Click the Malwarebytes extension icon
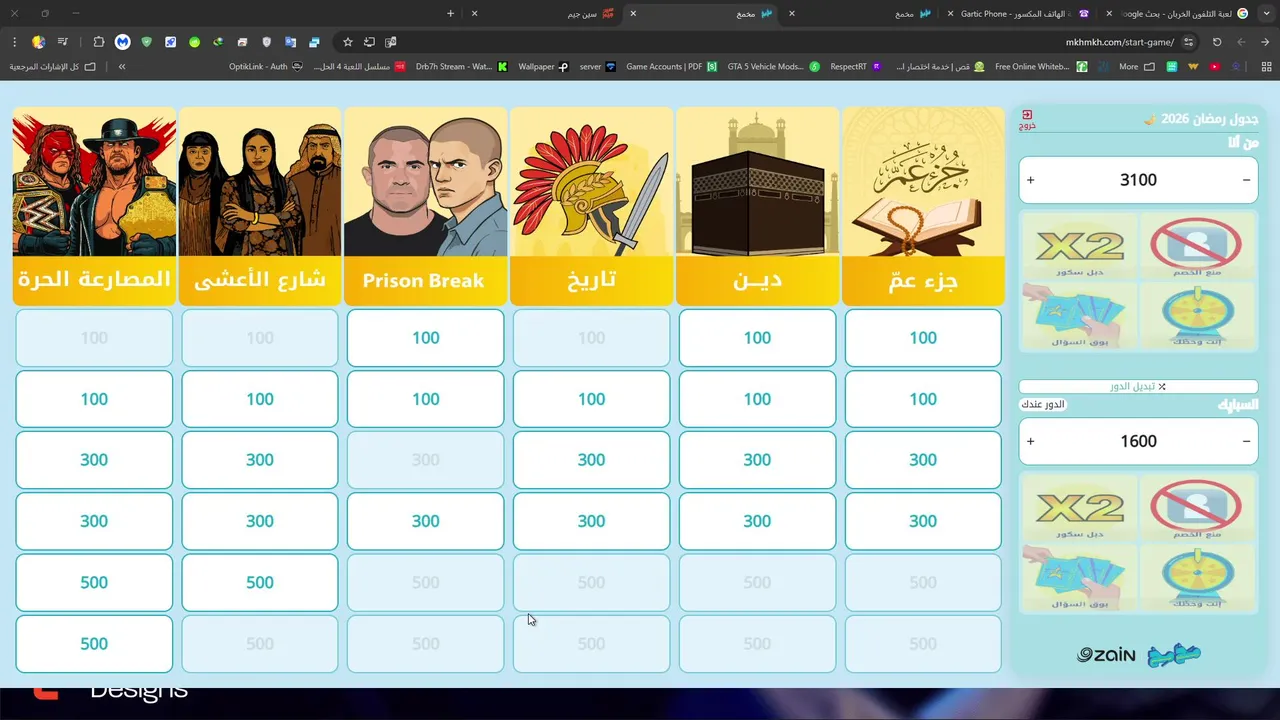 point(123,42)
